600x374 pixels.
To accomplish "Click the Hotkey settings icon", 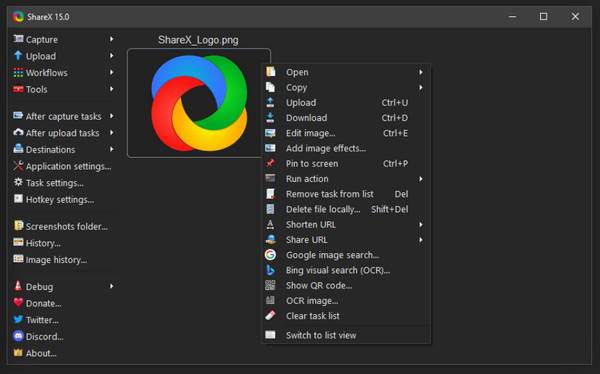I will click(18, 199).
